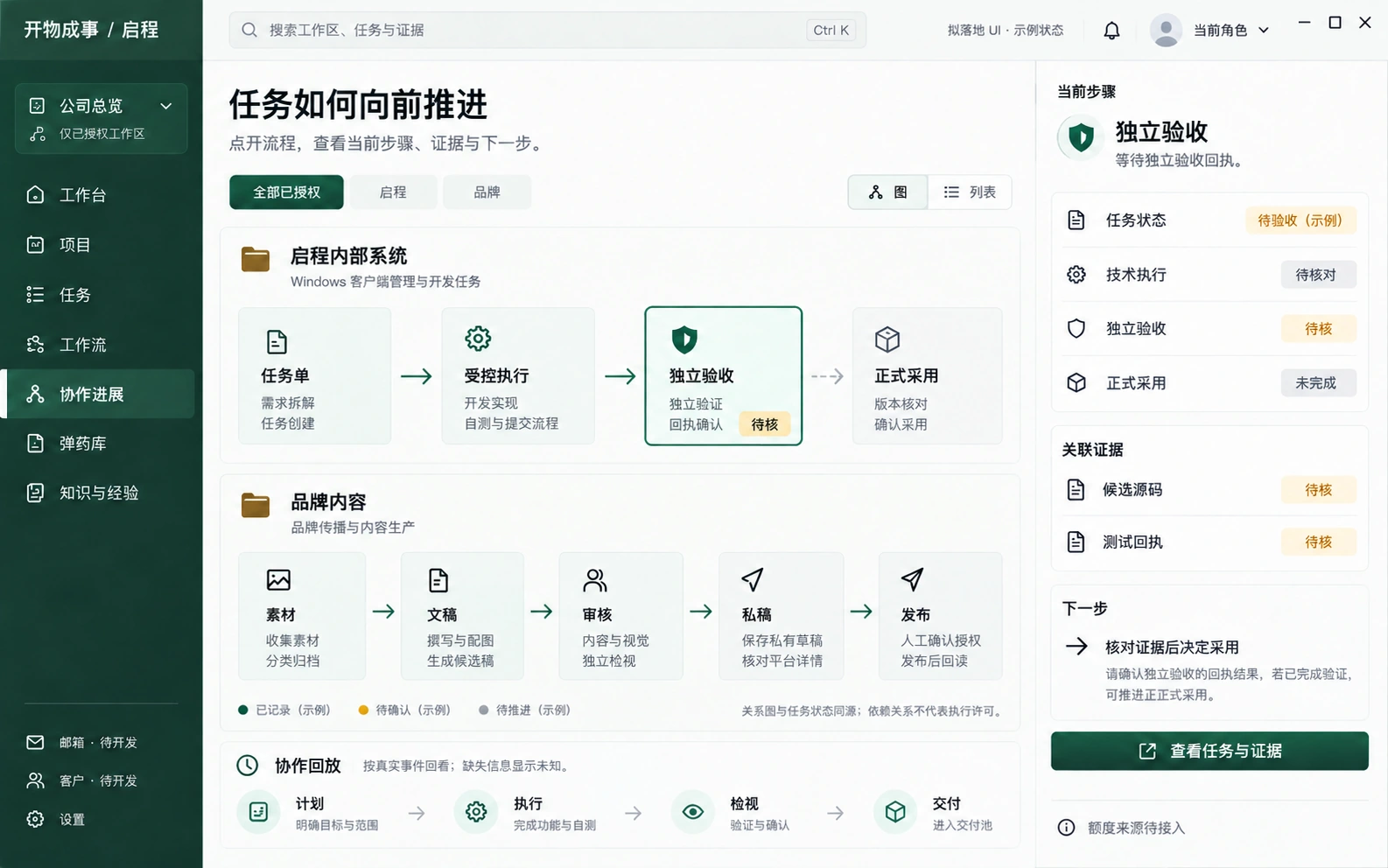Select the 全部已授权 filter tab
1388x868 pixels.
286,192
